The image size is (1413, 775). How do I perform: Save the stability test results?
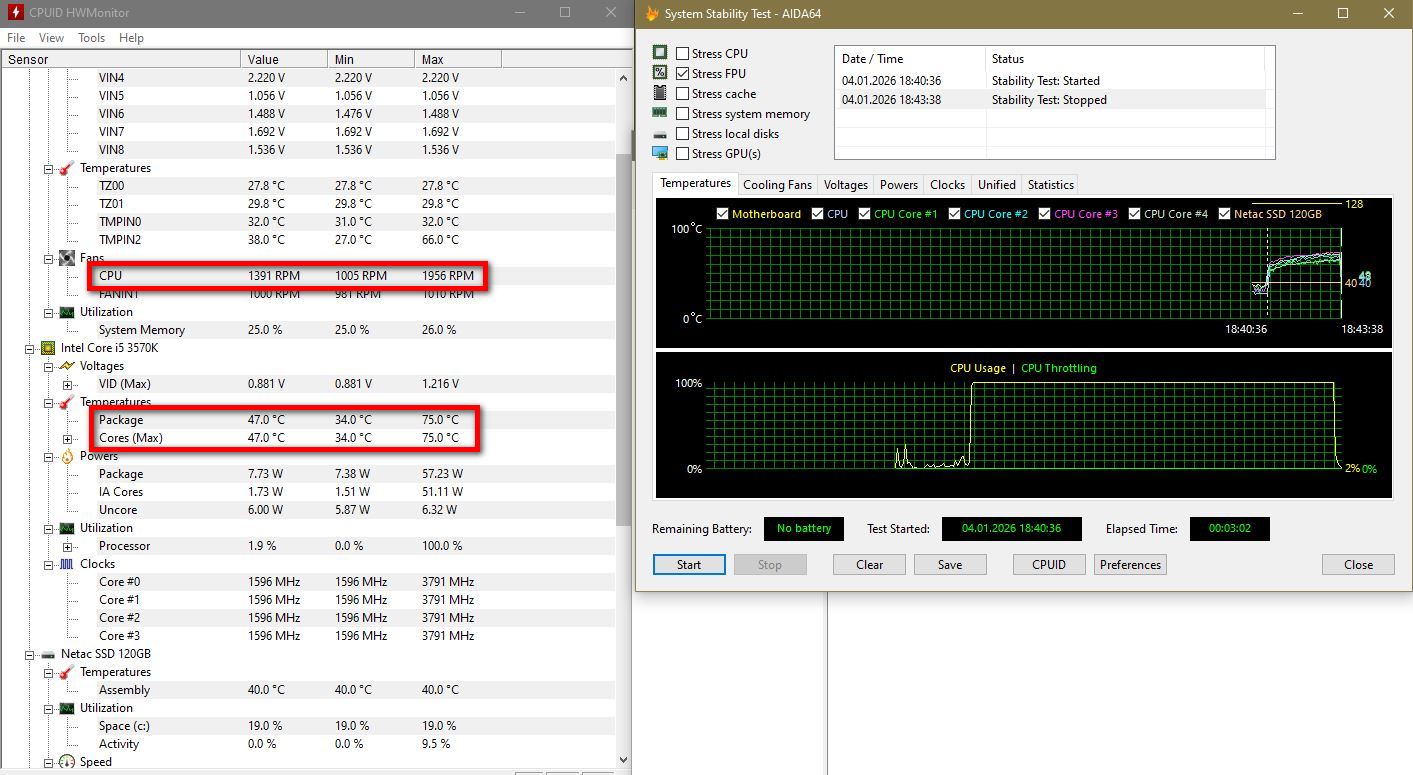[950, 564]
